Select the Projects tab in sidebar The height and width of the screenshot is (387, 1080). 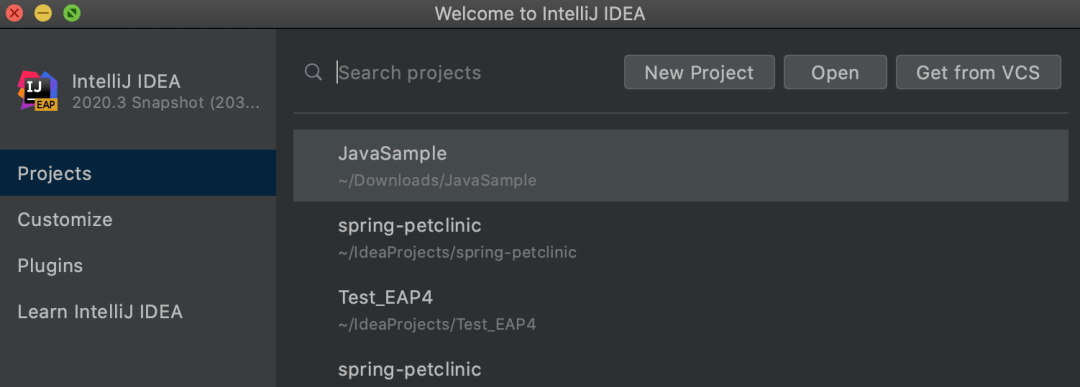(138, 173)
